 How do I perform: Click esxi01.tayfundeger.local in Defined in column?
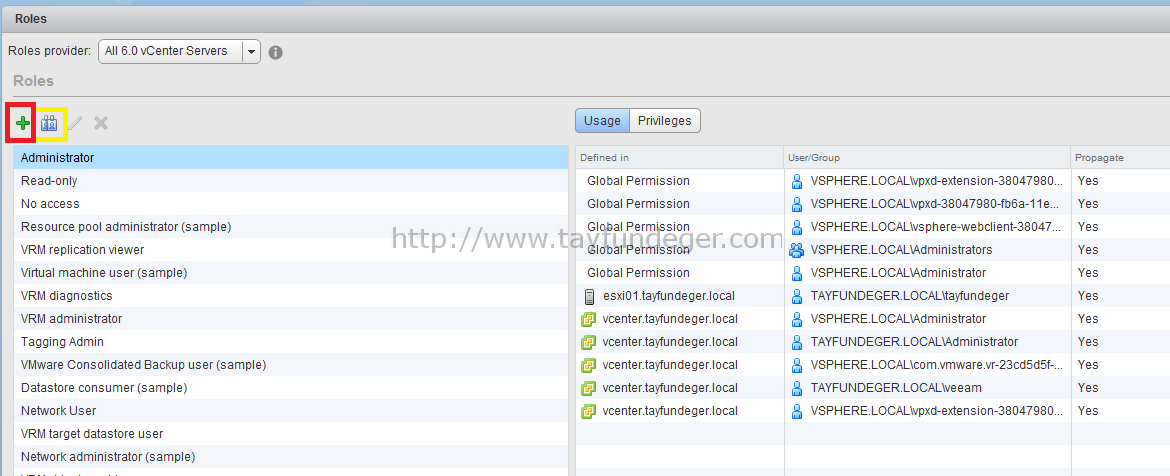click(x=669, y=296)
